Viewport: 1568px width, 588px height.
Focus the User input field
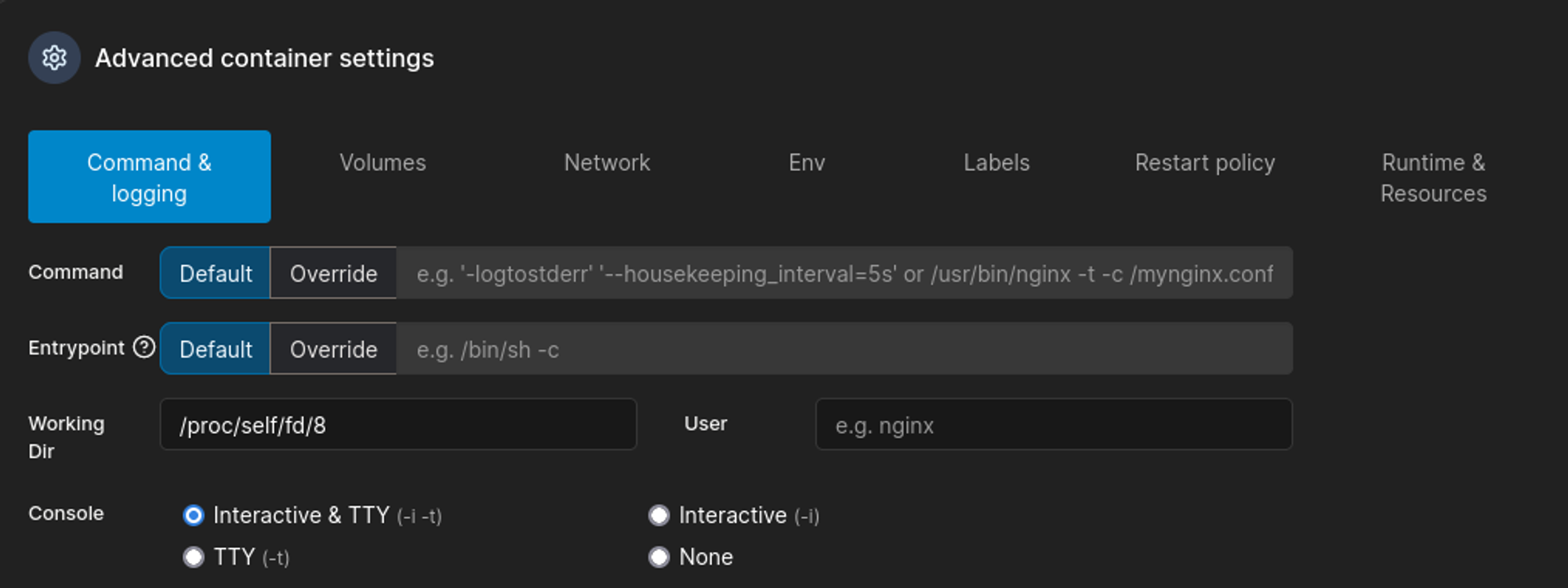[1053, 425]
